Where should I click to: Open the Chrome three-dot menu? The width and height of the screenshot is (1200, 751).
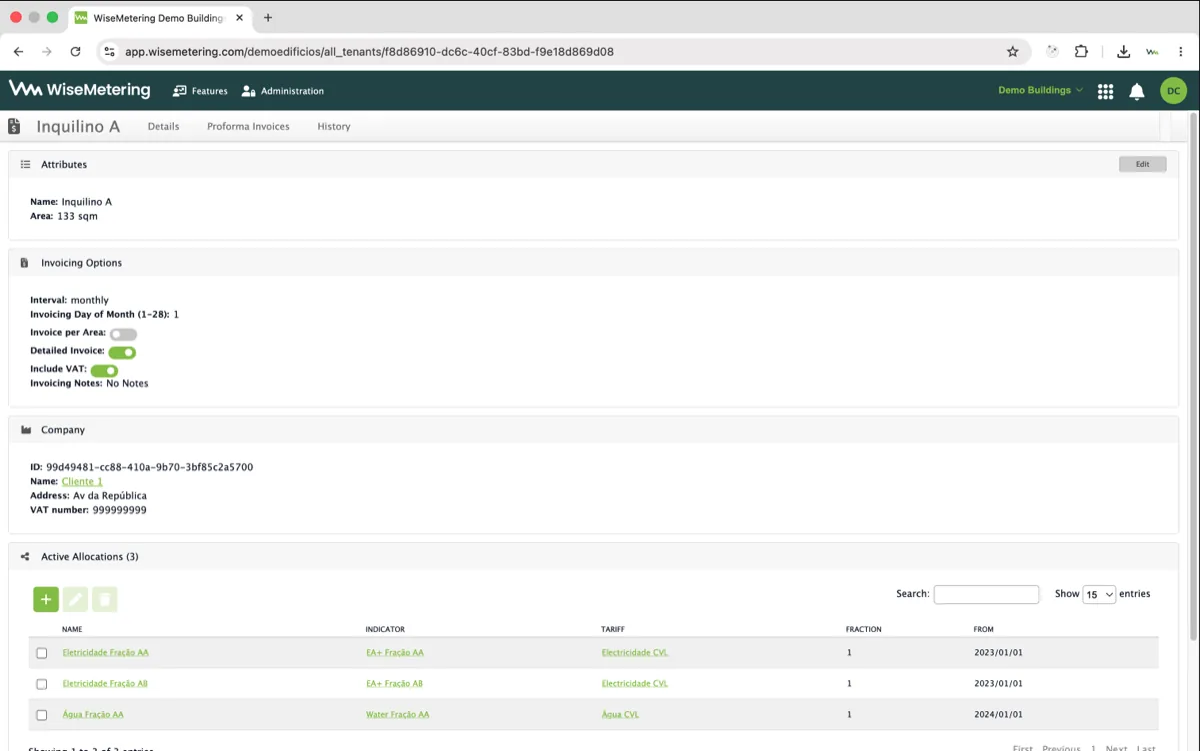pyautogui.click(x=1181, y=52)
